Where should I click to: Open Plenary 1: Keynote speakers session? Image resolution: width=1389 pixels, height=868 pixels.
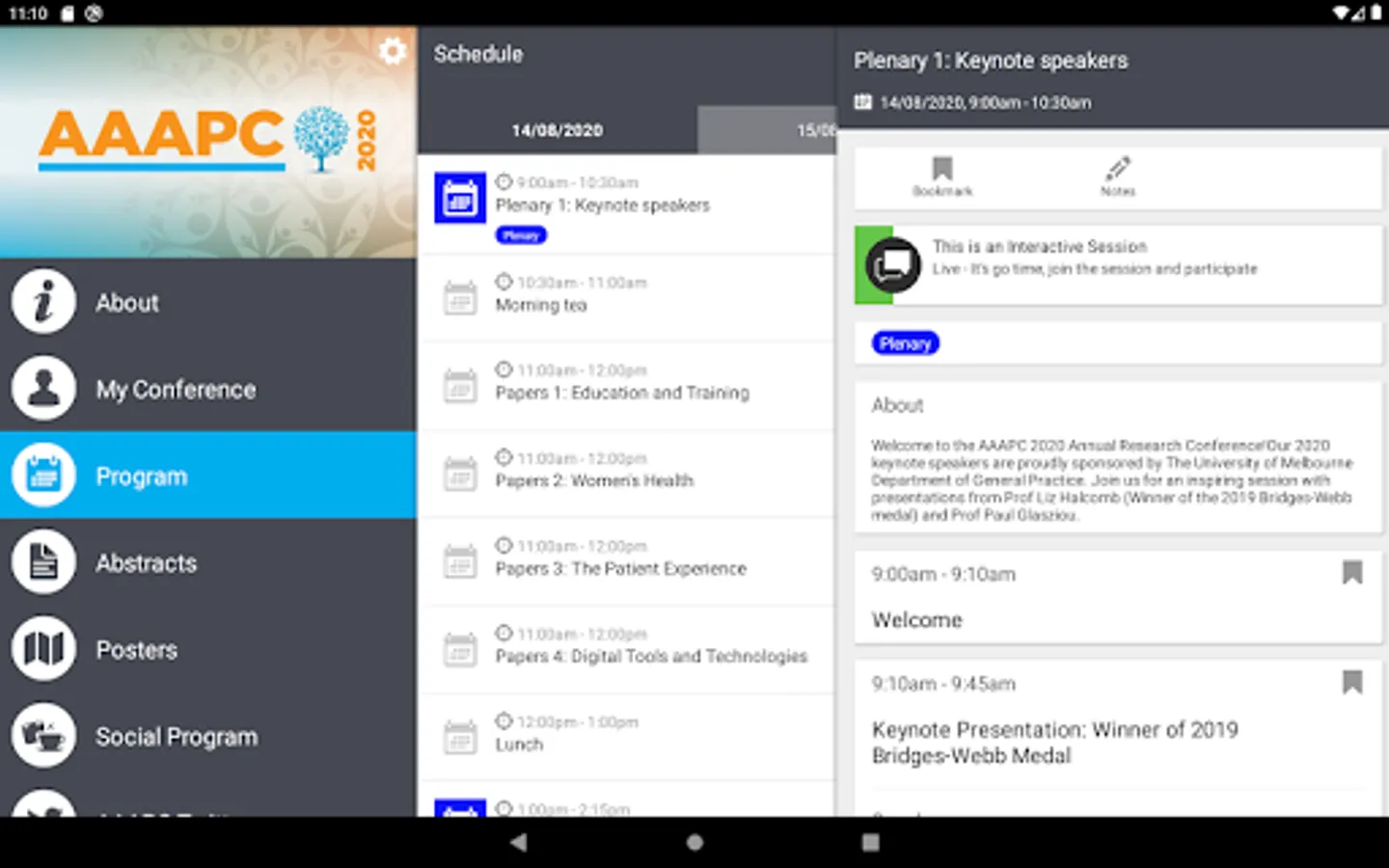click(627, 204)
